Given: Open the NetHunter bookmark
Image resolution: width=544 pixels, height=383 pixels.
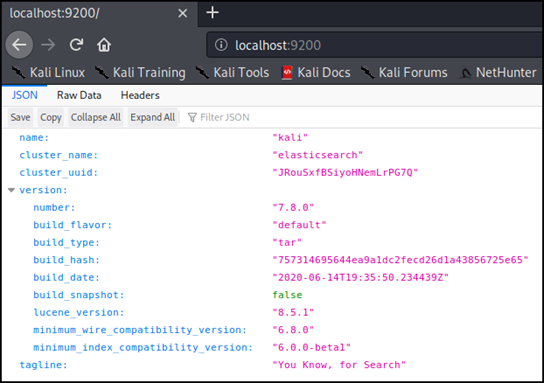Looking at the screenshot, I should pos(498,73).
